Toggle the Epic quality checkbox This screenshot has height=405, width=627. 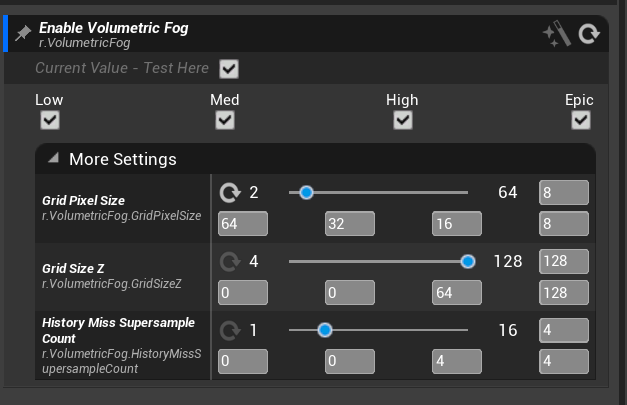(580, 120)
